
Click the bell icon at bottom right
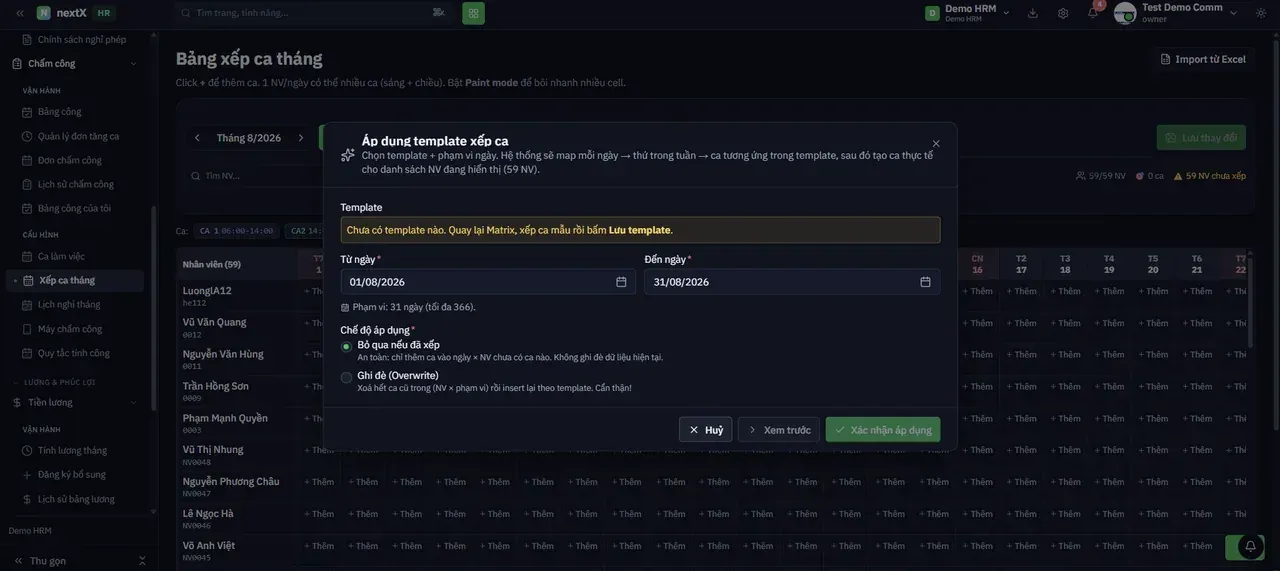tap(1250, 547)
